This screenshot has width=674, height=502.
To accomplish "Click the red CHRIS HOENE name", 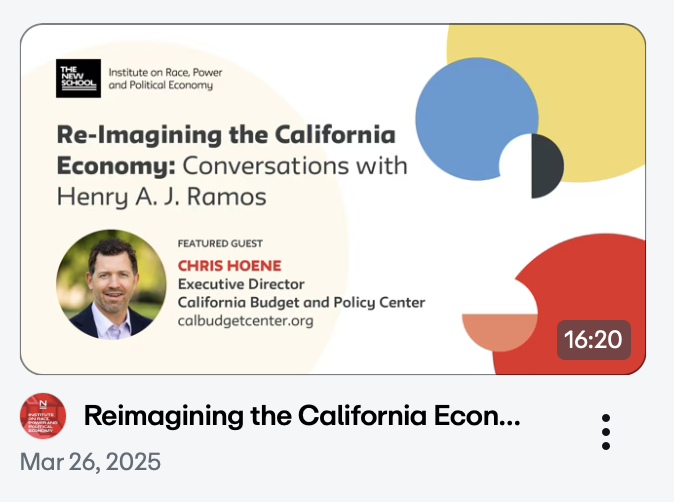I will pos(230,266).
